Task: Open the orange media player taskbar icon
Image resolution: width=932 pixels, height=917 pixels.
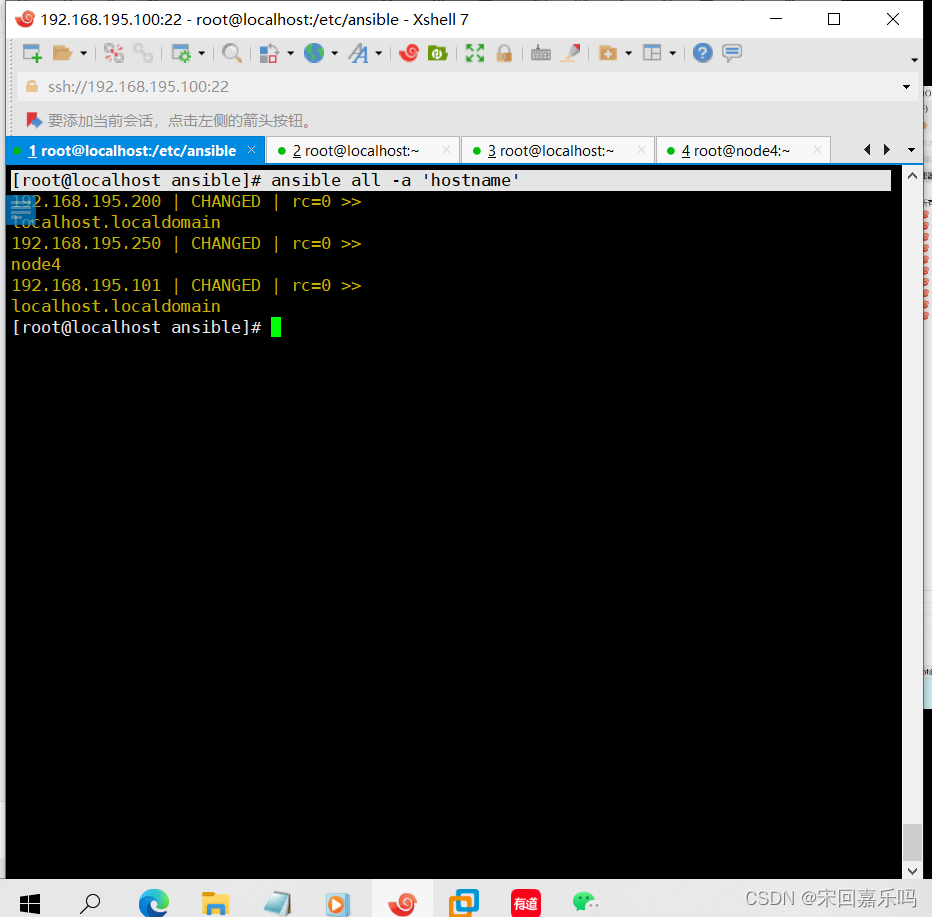Action: 338,904
